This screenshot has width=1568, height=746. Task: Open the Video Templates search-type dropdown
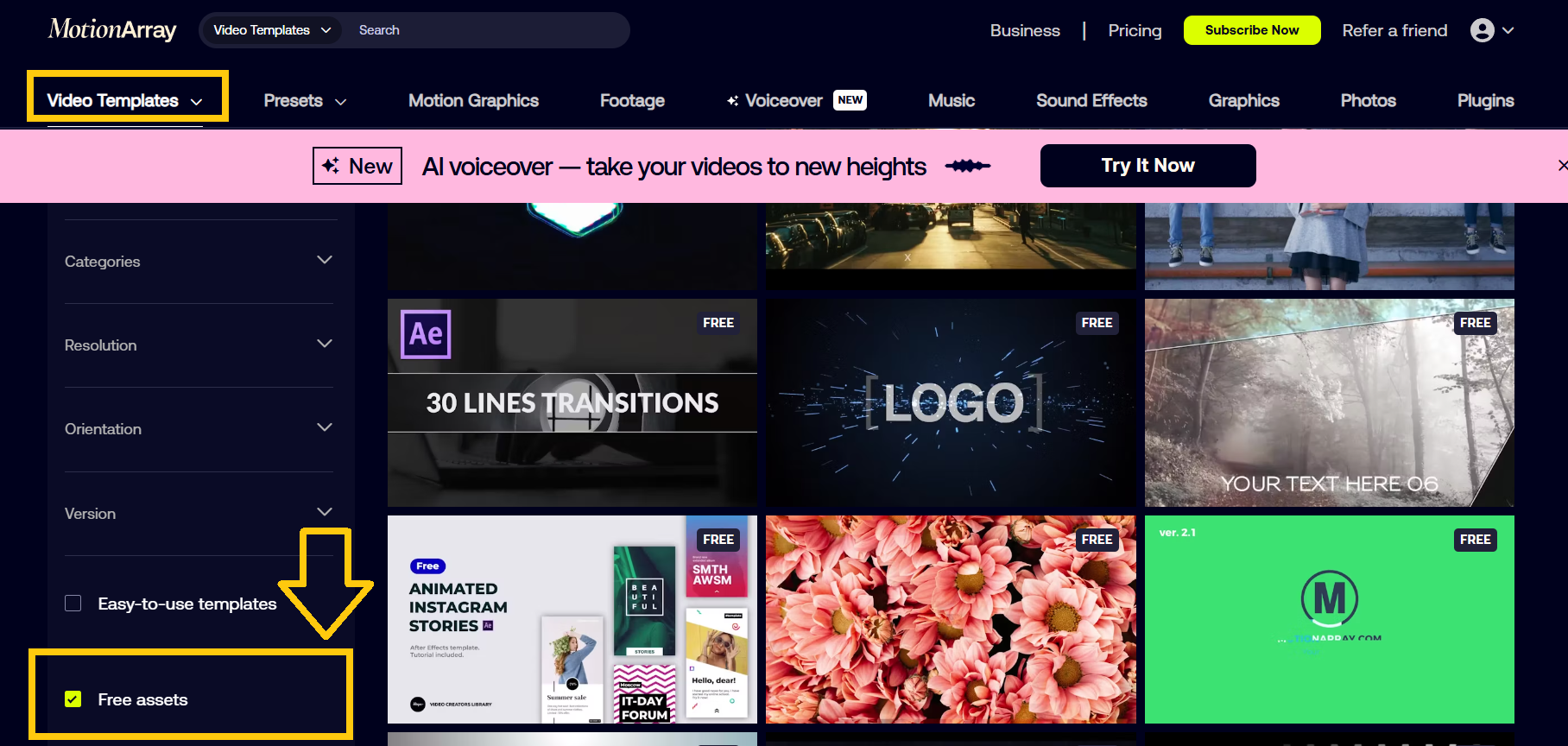pos(272,30)
